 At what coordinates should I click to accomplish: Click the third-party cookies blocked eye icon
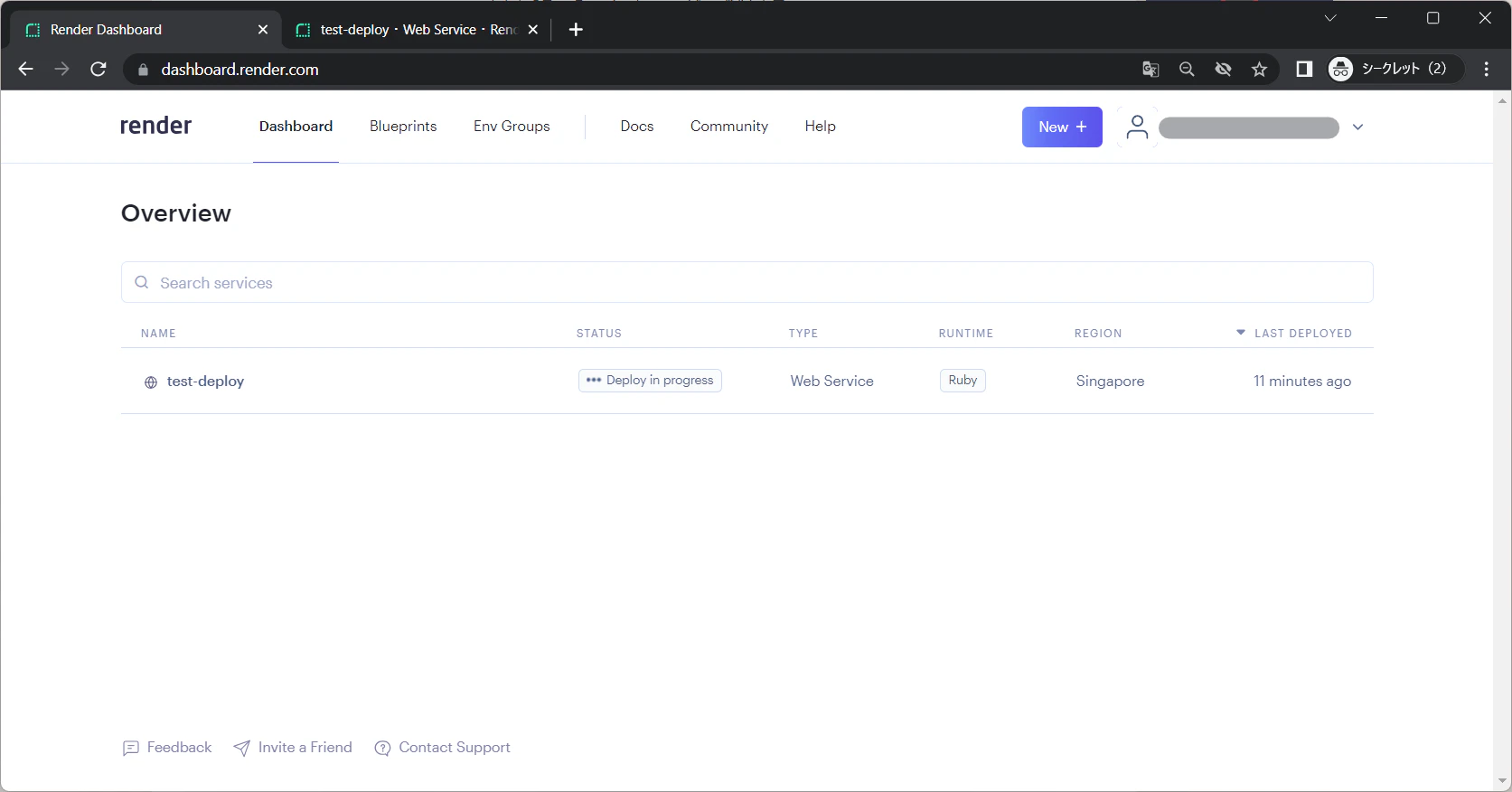click(x=1223, y=70)
